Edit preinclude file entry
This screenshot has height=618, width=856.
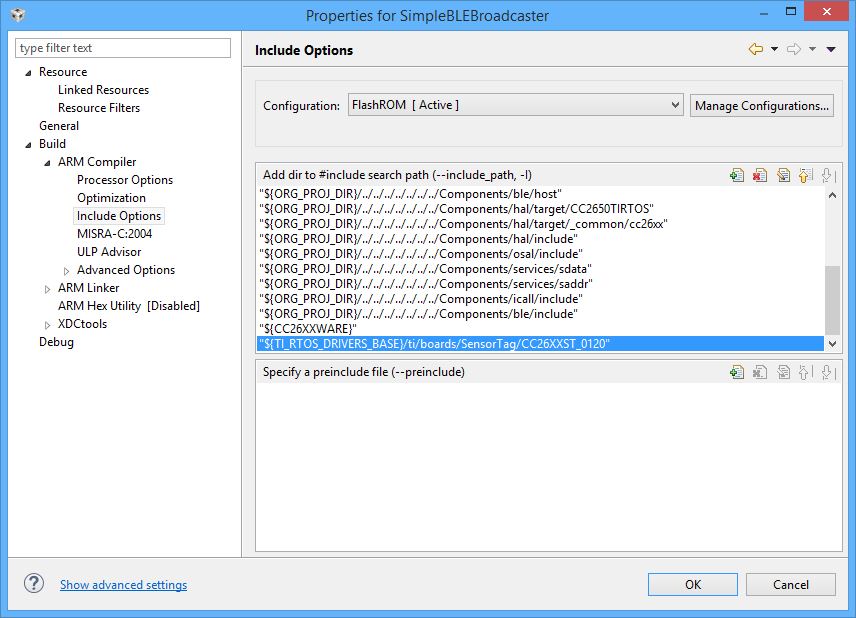pos(783,372)
